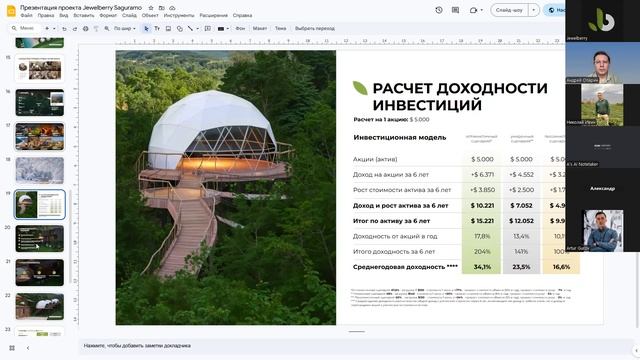Switch to grid view icon

[x=12, y=348]
